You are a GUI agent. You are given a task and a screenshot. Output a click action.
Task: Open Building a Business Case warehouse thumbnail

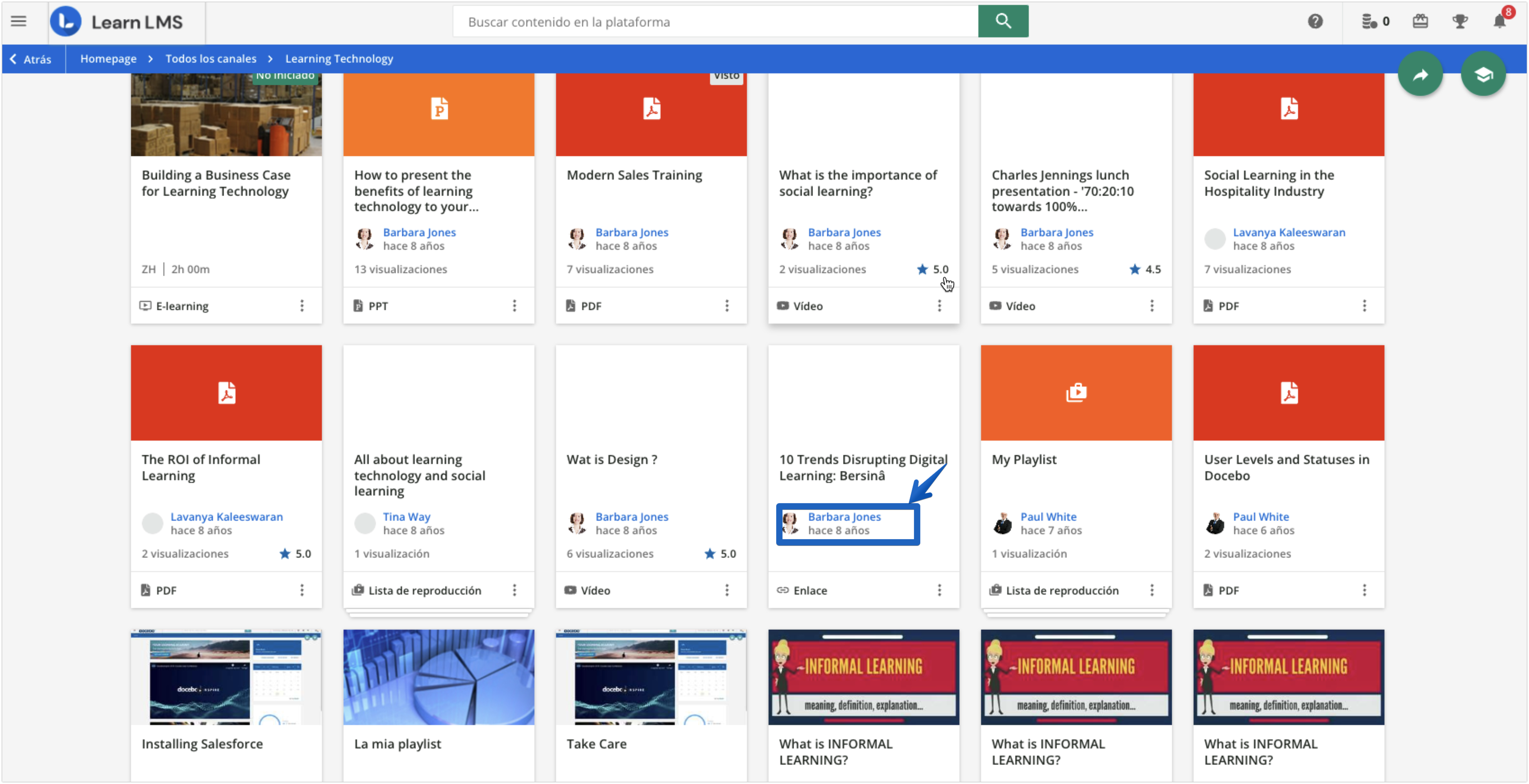point(227,115)
